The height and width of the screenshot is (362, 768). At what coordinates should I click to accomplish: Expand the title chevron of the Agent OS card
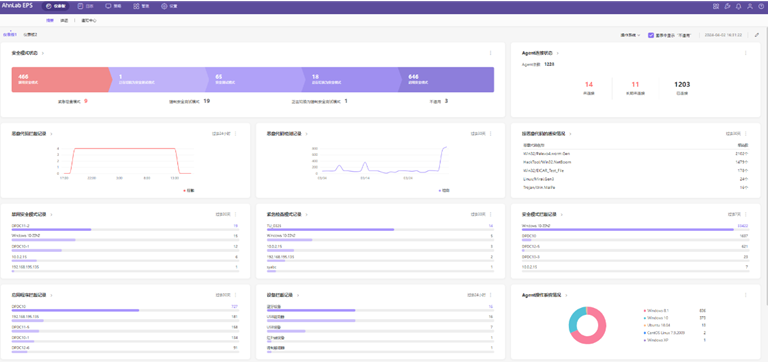[566, 295]
